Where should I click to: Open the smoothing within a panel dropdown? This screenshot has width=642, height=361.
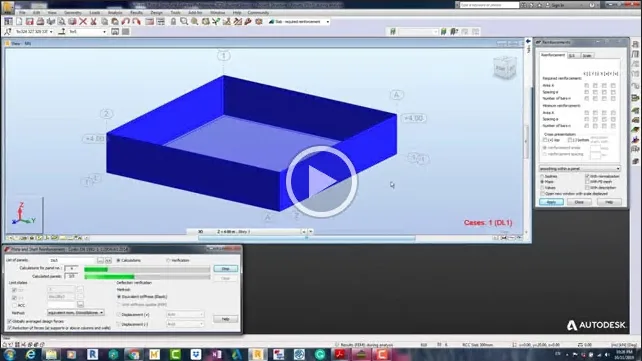[579, 169]
